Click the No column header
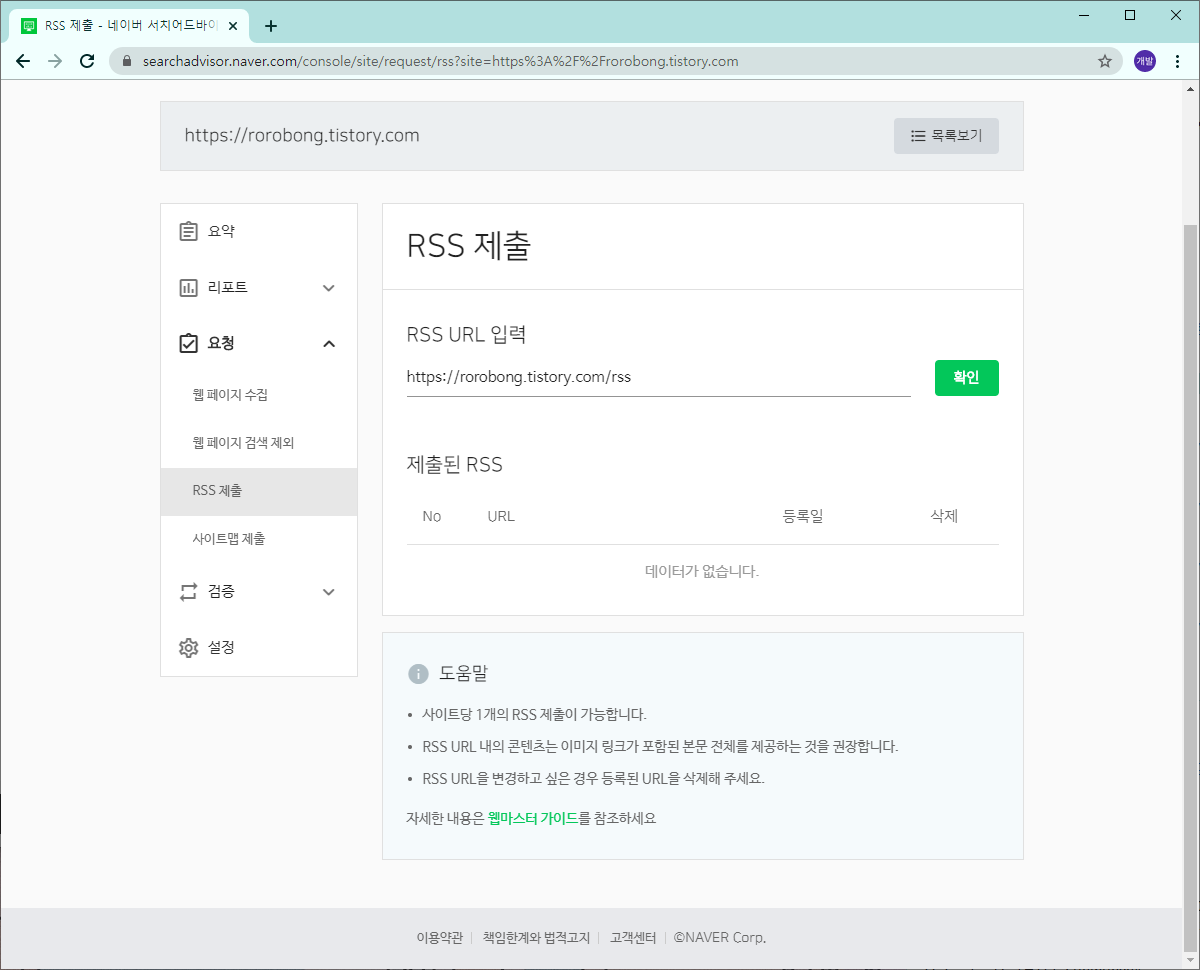This screenshot has width=1200, height=970. click(432, 517)
